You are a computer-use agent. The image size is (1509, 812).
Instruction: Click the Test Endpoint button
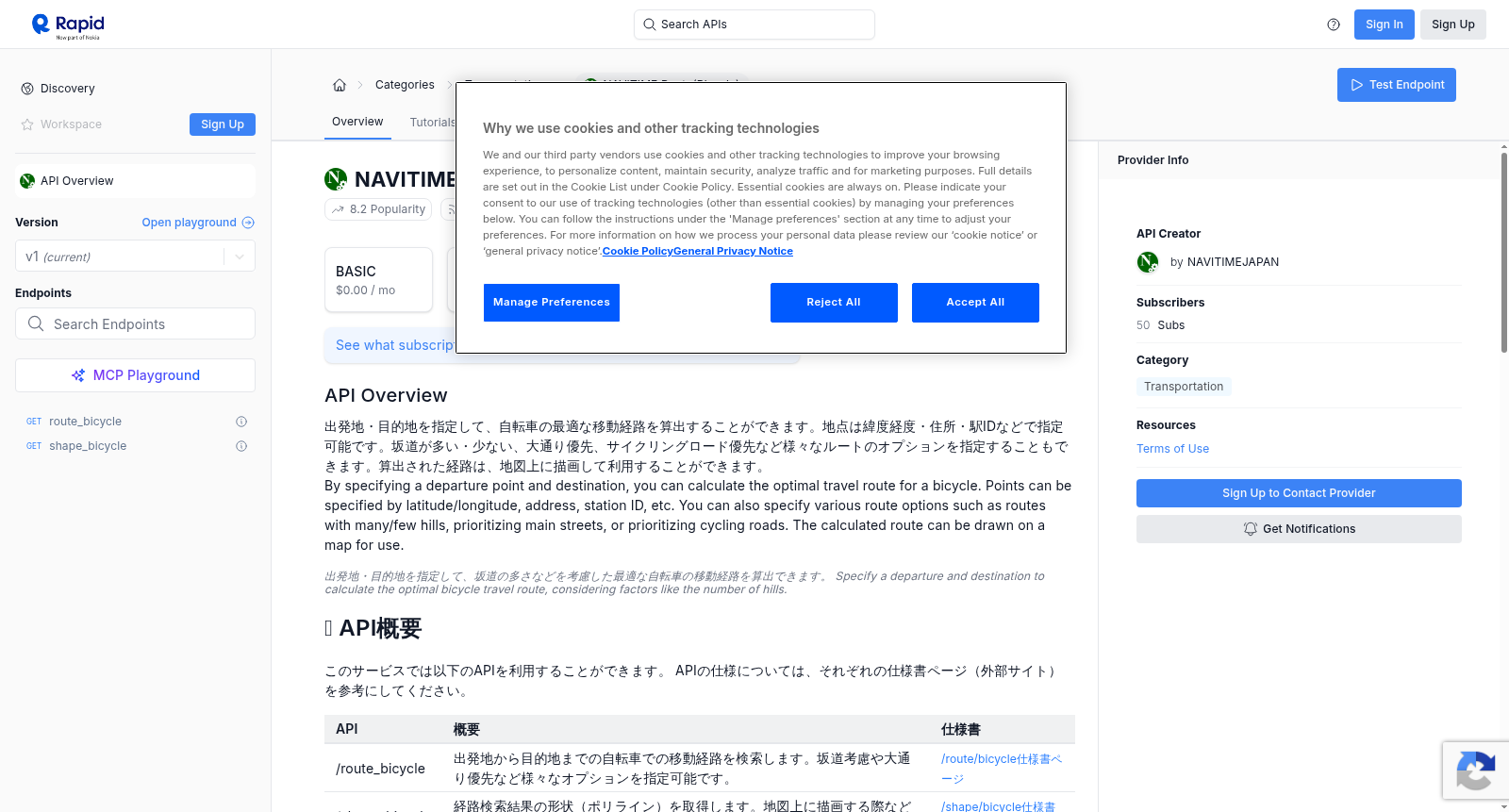point(1397,85)
